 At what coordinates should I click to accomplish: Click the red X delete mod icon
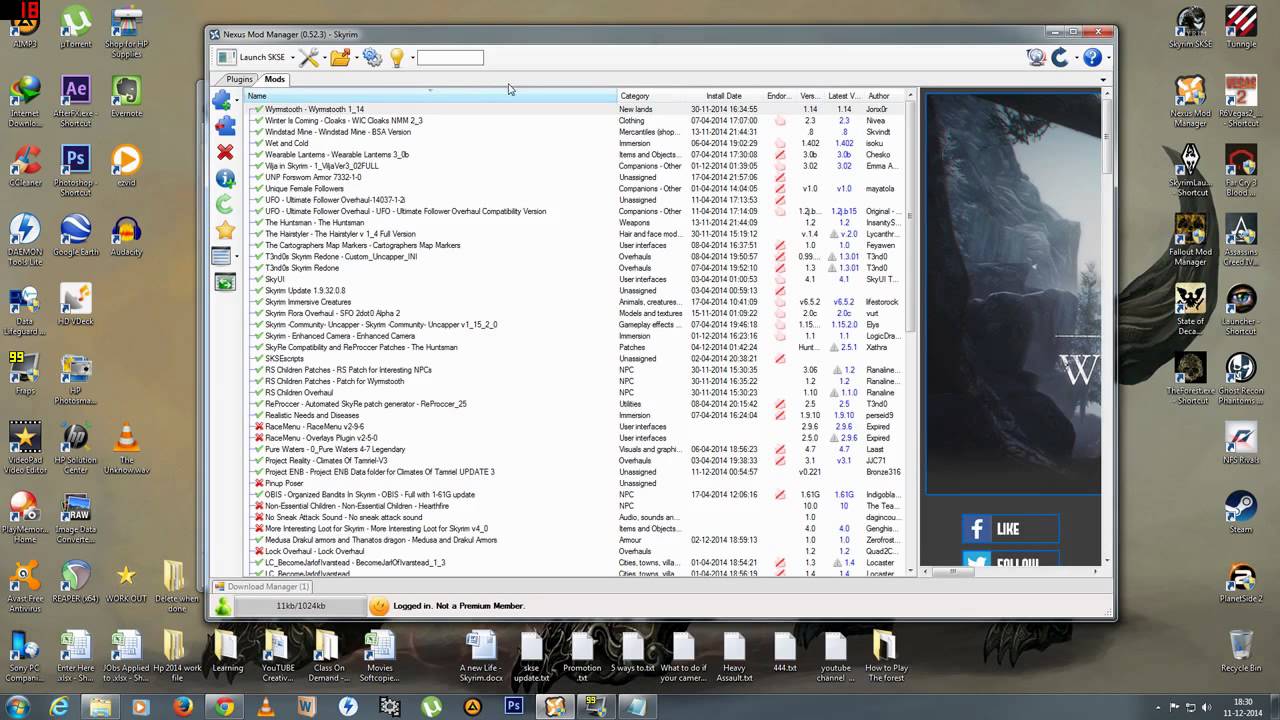pos(225,152)
